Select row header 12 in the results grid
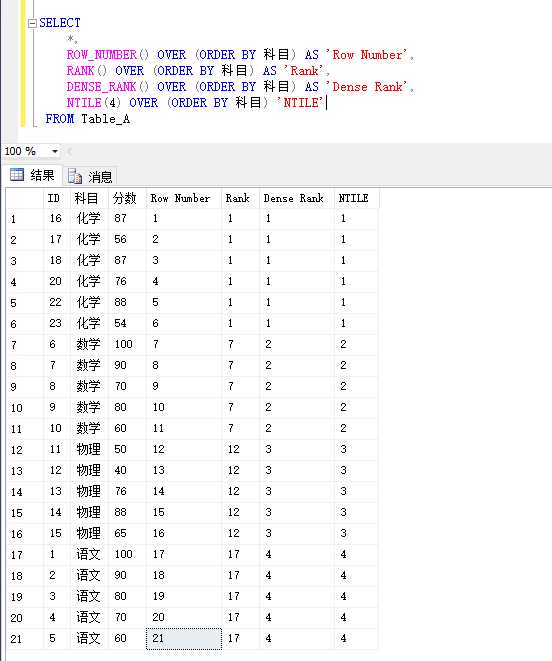552x661 pixels. 24,450
